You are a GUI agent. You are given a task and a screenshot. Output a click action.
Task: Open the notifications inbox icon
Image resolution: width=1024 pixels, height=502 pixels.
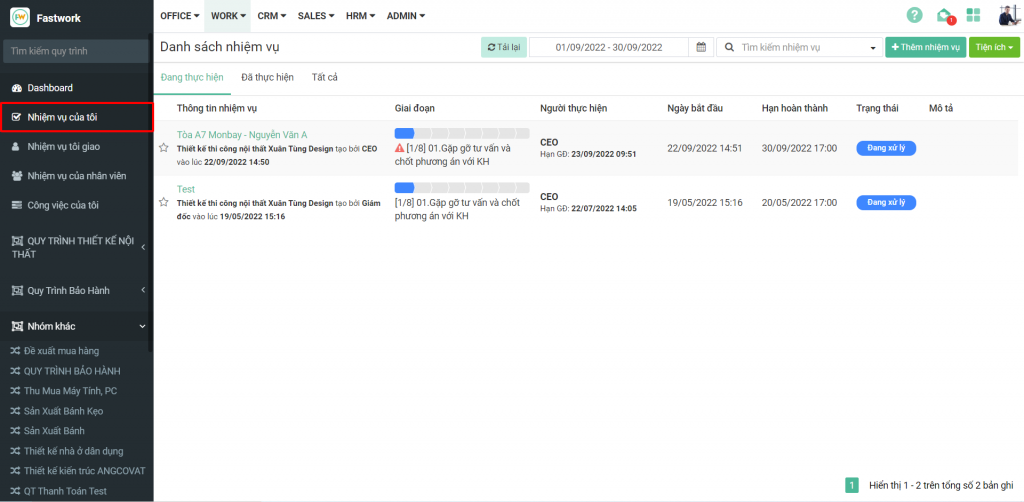[944, 15]
